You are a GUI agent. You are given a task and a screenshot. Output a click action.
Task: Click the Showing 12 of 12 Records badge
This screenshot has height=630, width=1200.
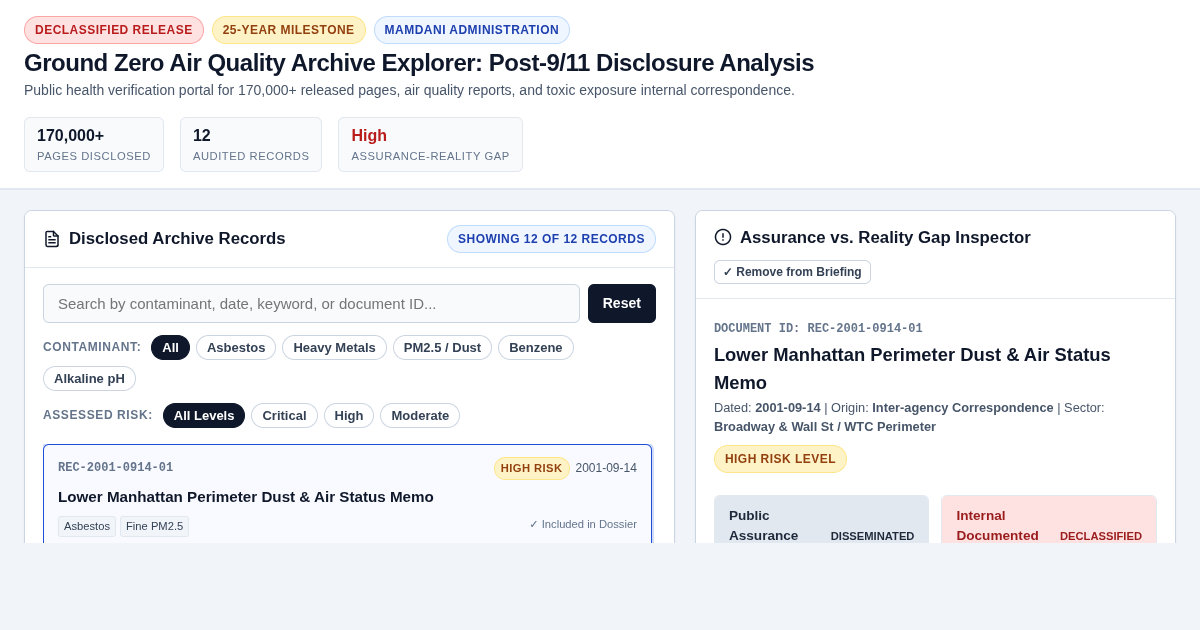coord(551,239)
